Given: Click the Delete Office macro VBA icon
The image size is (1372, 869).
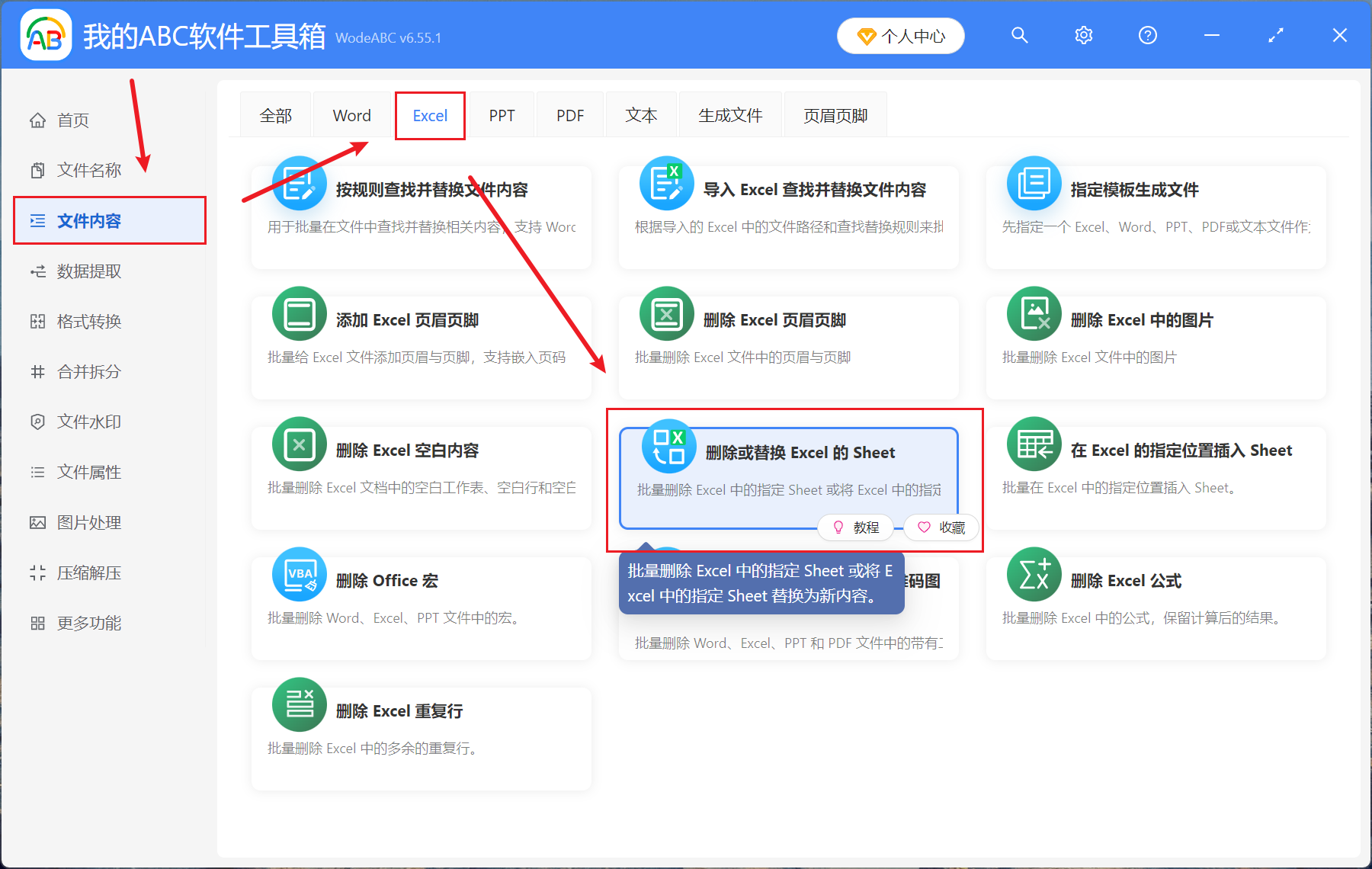Looking at the screenshot, I should 299,574.
